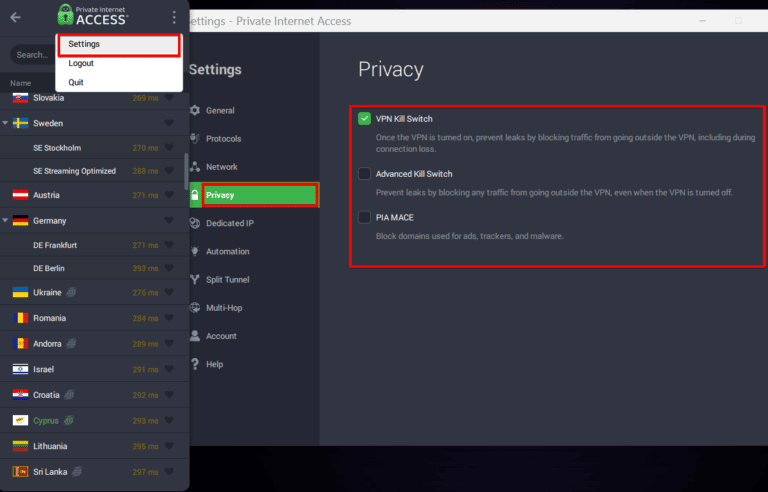
Task: Collapse the Germany region group
Action: pos(5,221)
